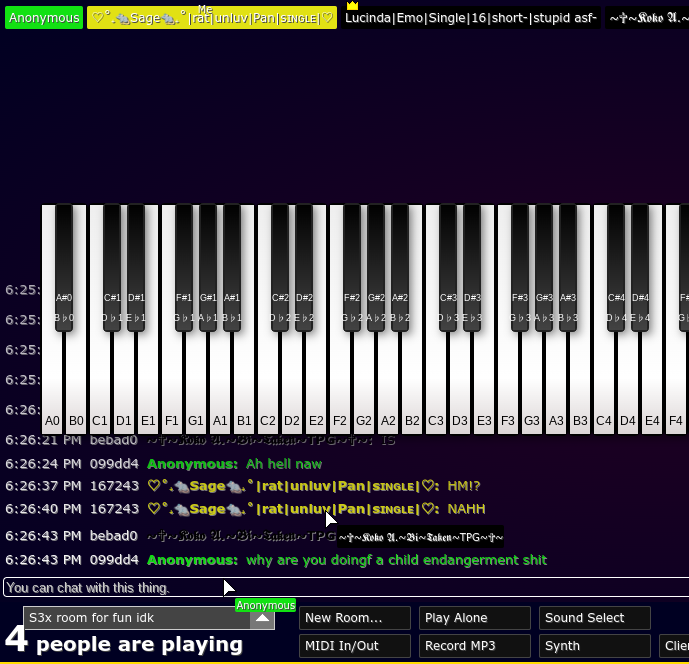
Task: Click the Anonymous participant name tag
Action: [44, 18]
